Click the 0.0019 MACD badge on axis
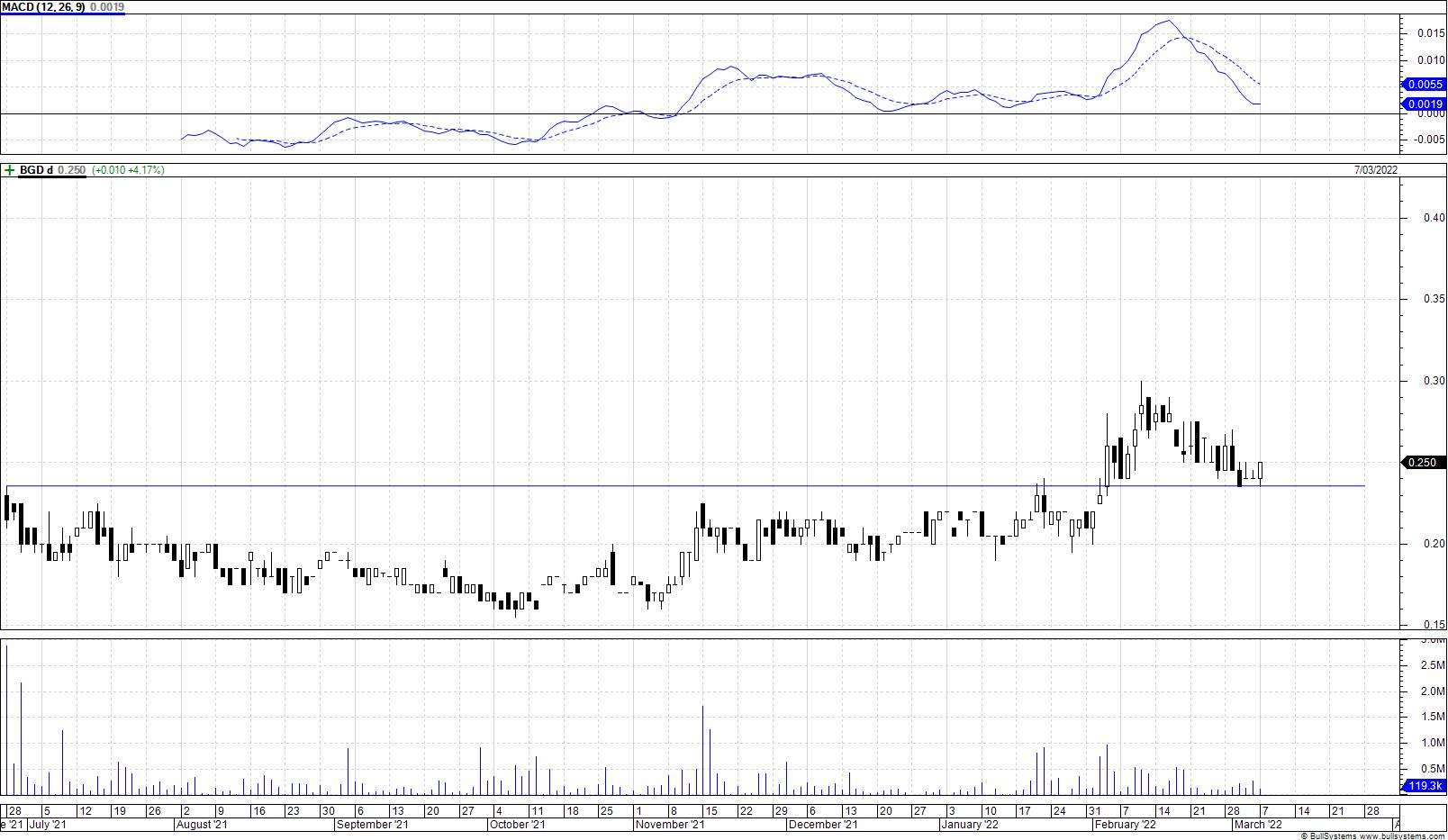 click(x=1425, y=104)
